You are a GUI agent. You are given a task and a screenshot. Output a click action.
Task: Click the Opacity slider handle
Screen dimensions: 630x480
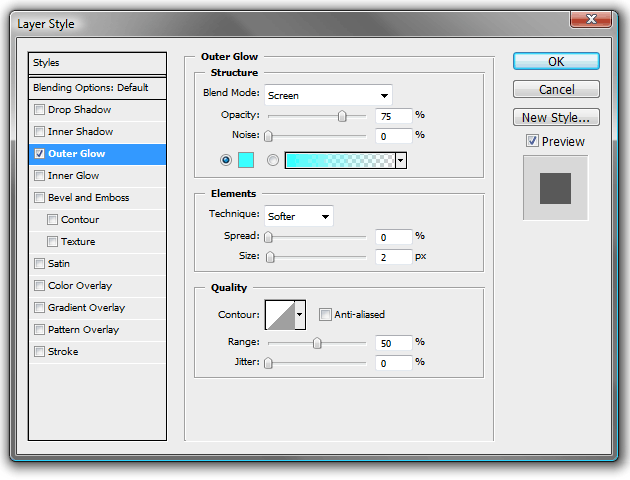coord(342,116)
